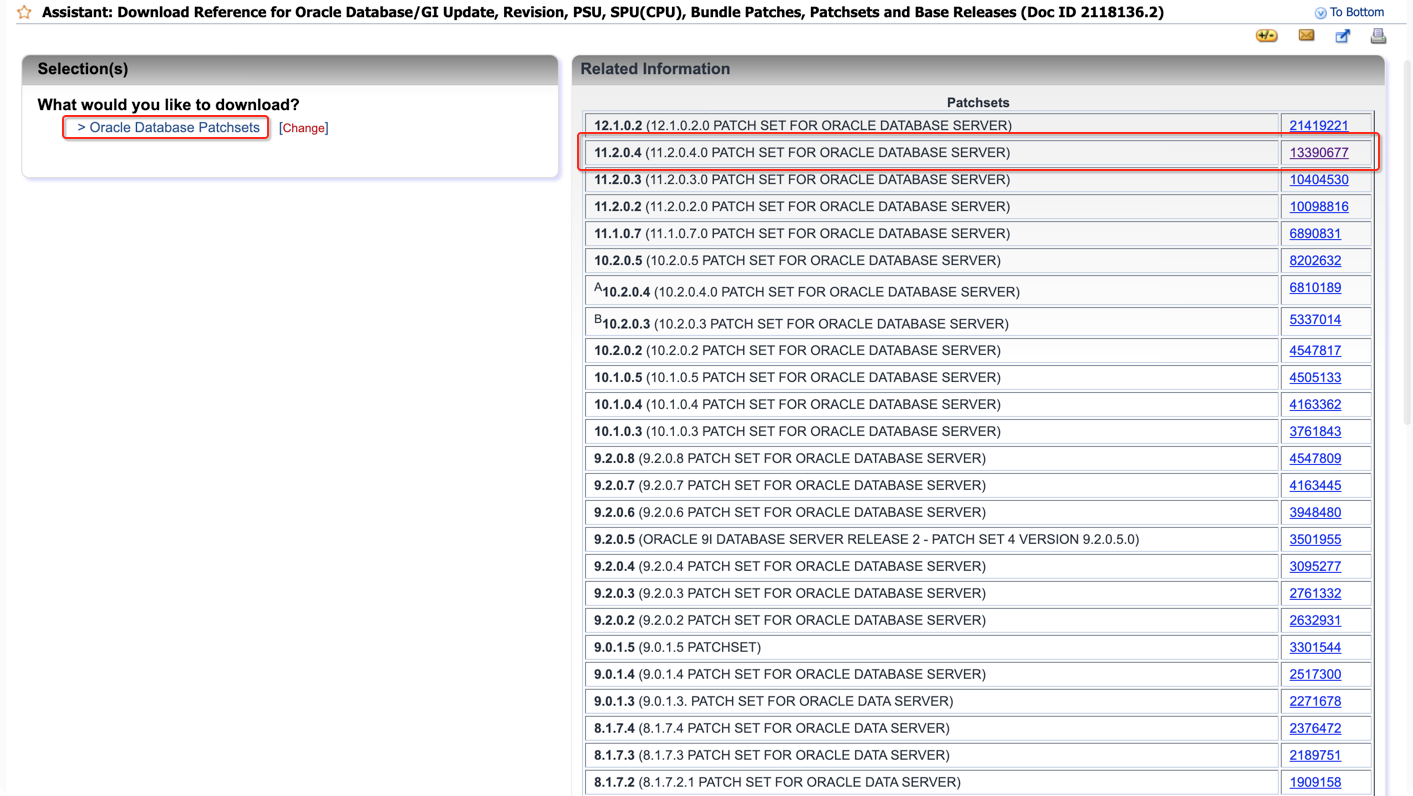This screenshot has width=1413, height=796.
Task: Click the 12.1.0.2 patch set description text
Action: click(803, 125)
